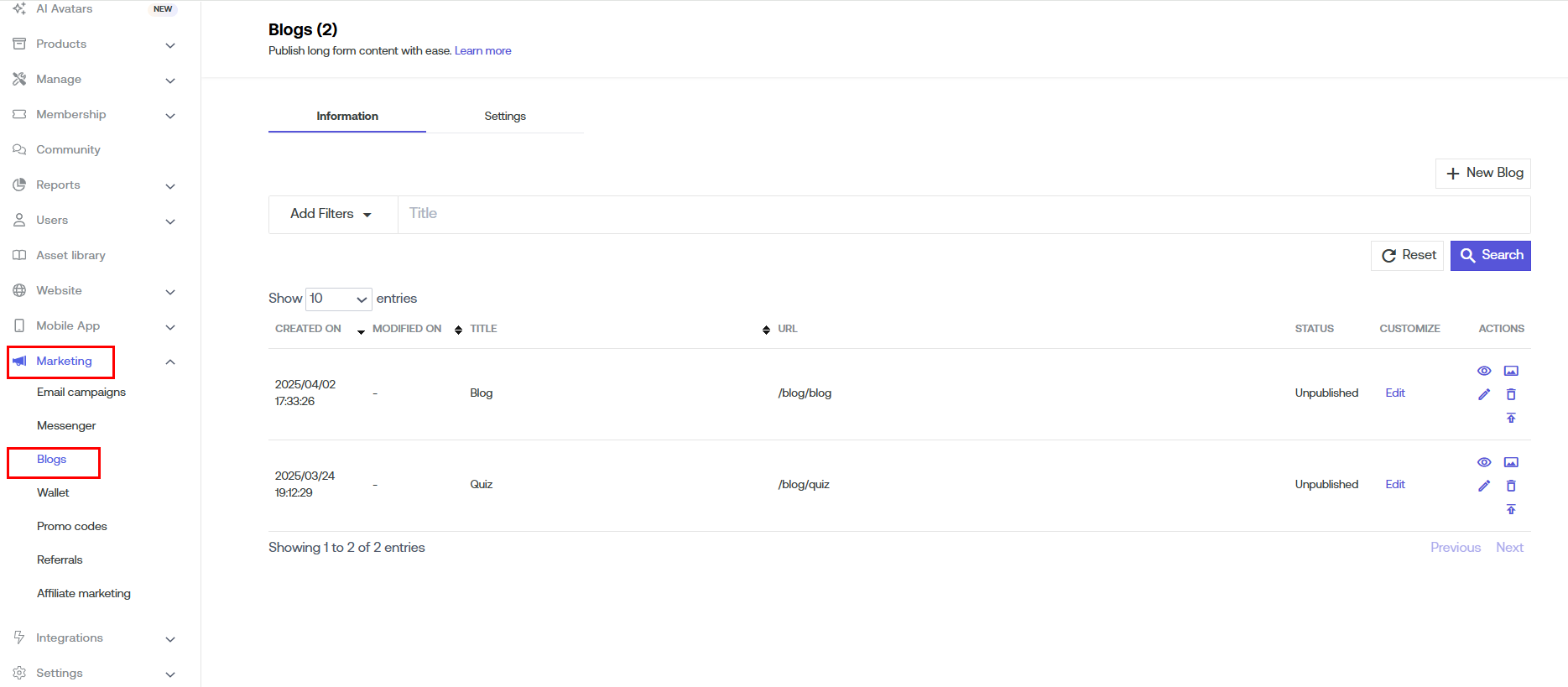The width and height of the screenshot is (1568, 687).
Task: Click the Title search field
Action: 963,214
